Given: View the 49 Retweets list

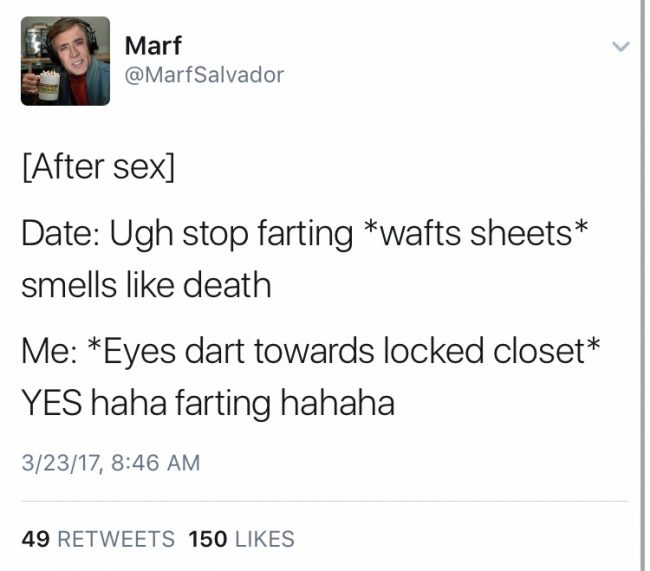Looking at the screenshot, I should (98, 539).
